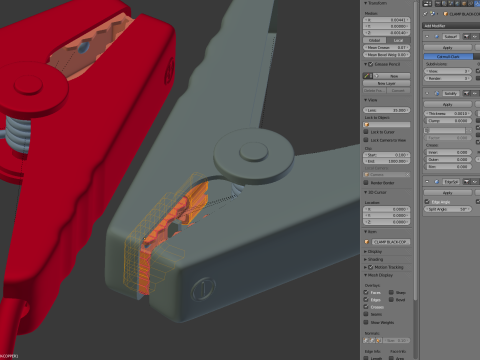The image size is (480, 360).
Task: Click the Grease Pencil draw pencil icon
Action: point(366,76)
